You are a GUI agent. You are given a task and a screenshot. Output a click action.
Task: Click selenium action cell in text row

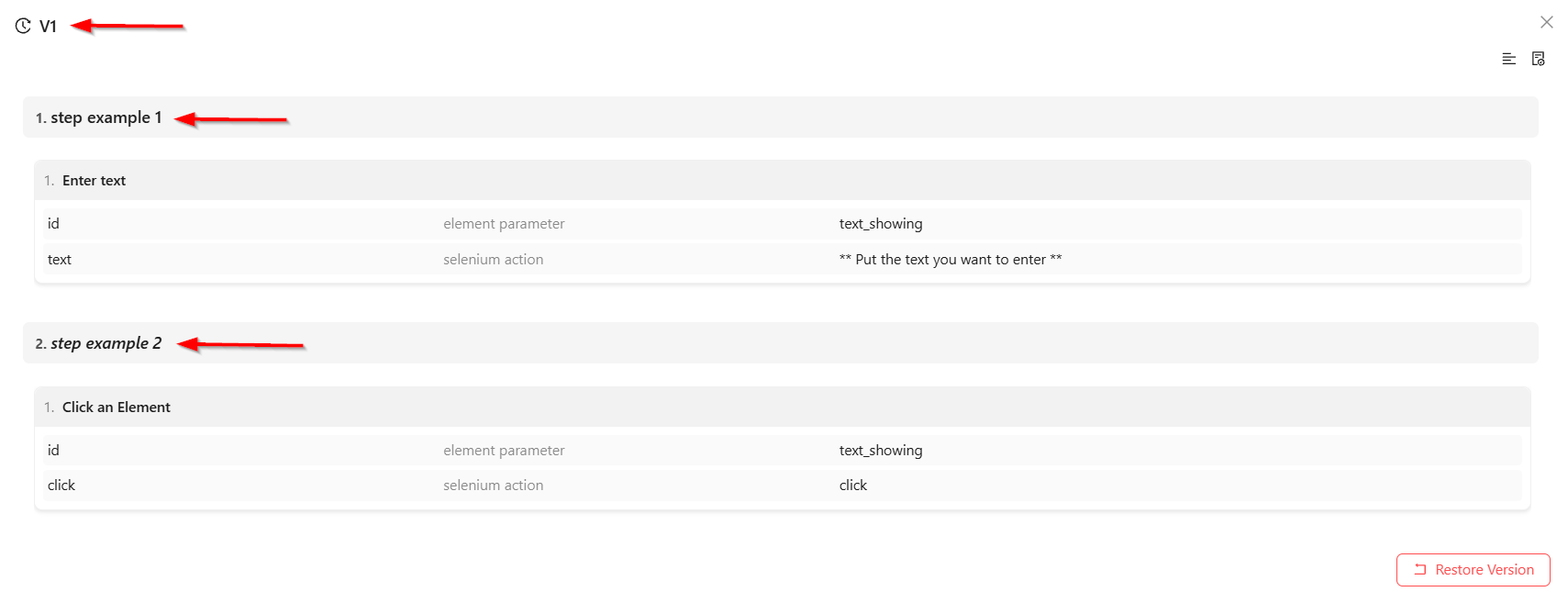click(x=494, y=260)
